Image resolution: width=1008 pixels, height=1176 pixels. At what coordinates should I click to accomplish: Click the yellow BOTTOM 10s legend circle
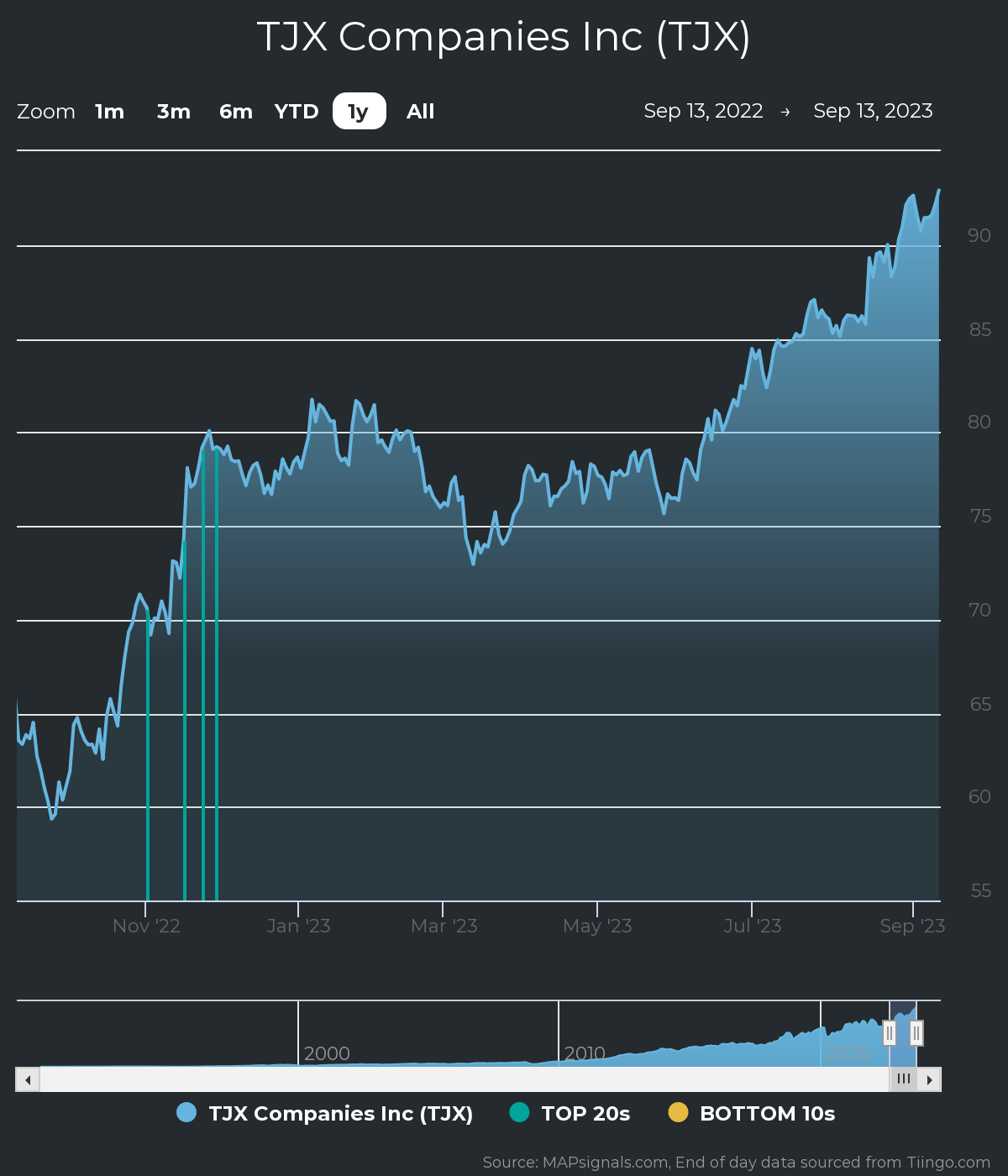[678, 1113]
